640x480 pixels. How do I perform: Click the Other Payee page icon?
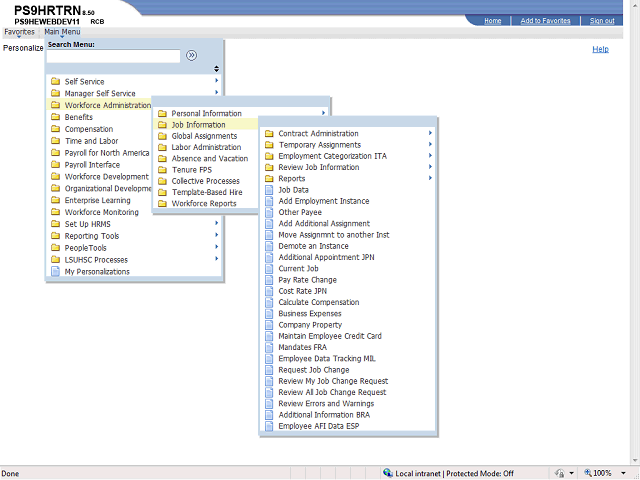click(269, 212)
